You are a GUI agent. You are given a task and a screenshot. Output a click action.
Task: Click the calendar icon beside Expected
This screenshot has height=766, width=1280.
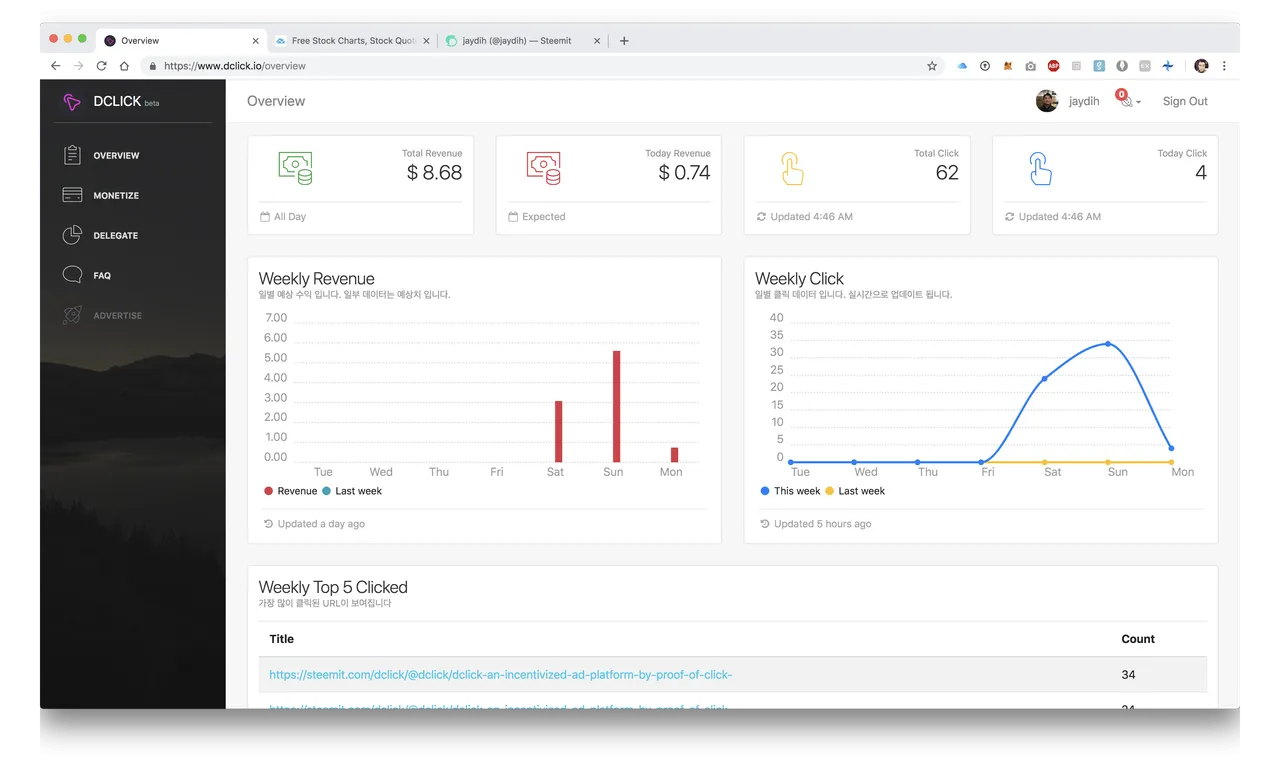[513, 216]
